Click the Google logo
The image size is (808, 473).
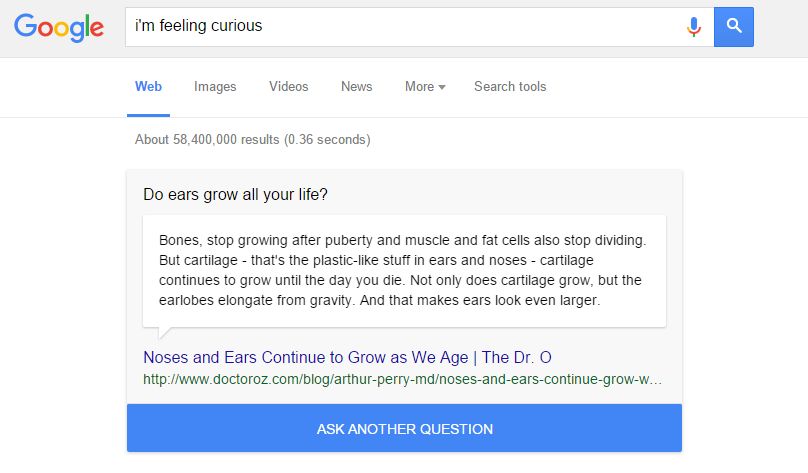(59, 27)
